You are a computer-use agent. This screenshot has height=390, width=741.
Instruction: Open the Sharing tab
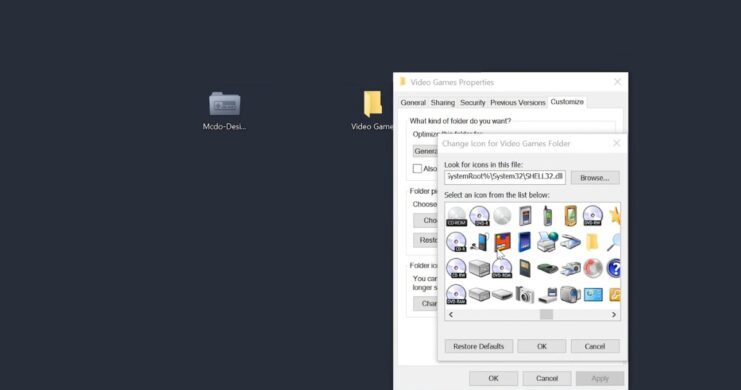click(x=442, y=103)
